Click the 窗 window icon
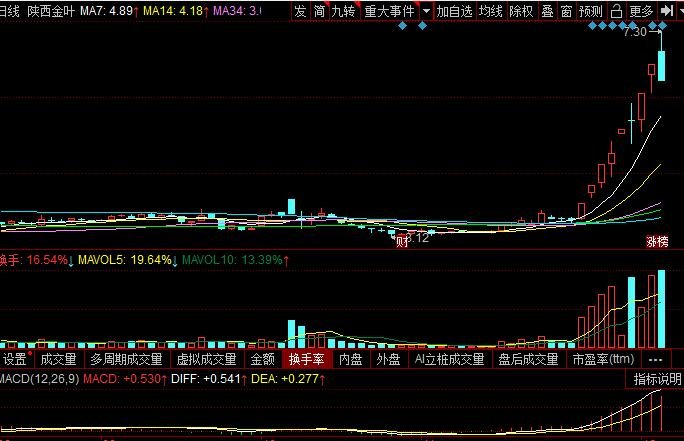 [566, 11]
